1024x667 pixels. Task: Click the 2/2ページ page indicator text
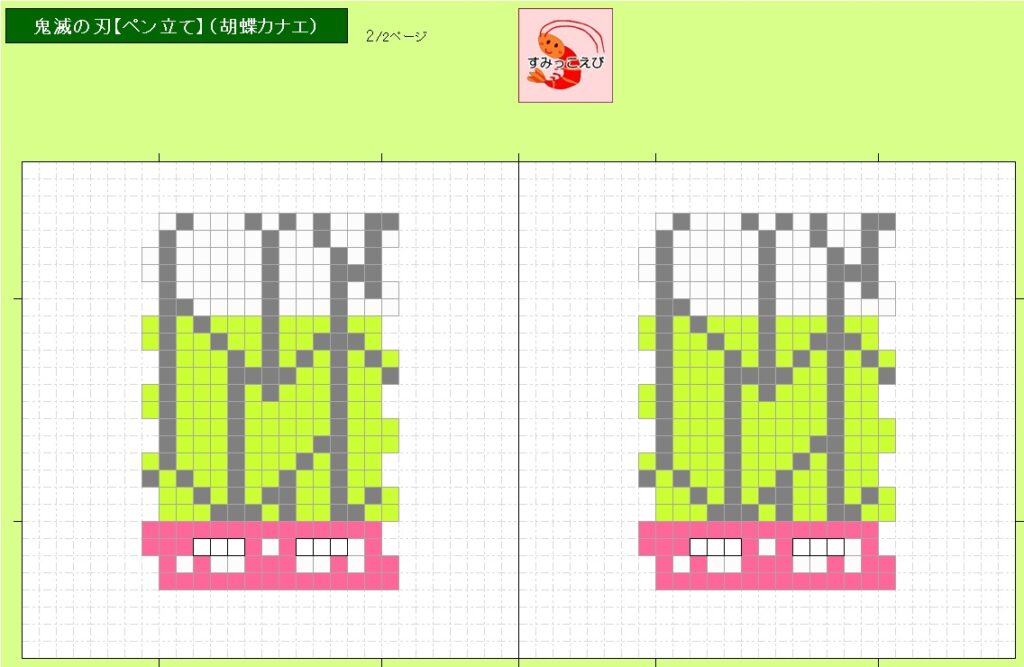click(x=396, y=36)
